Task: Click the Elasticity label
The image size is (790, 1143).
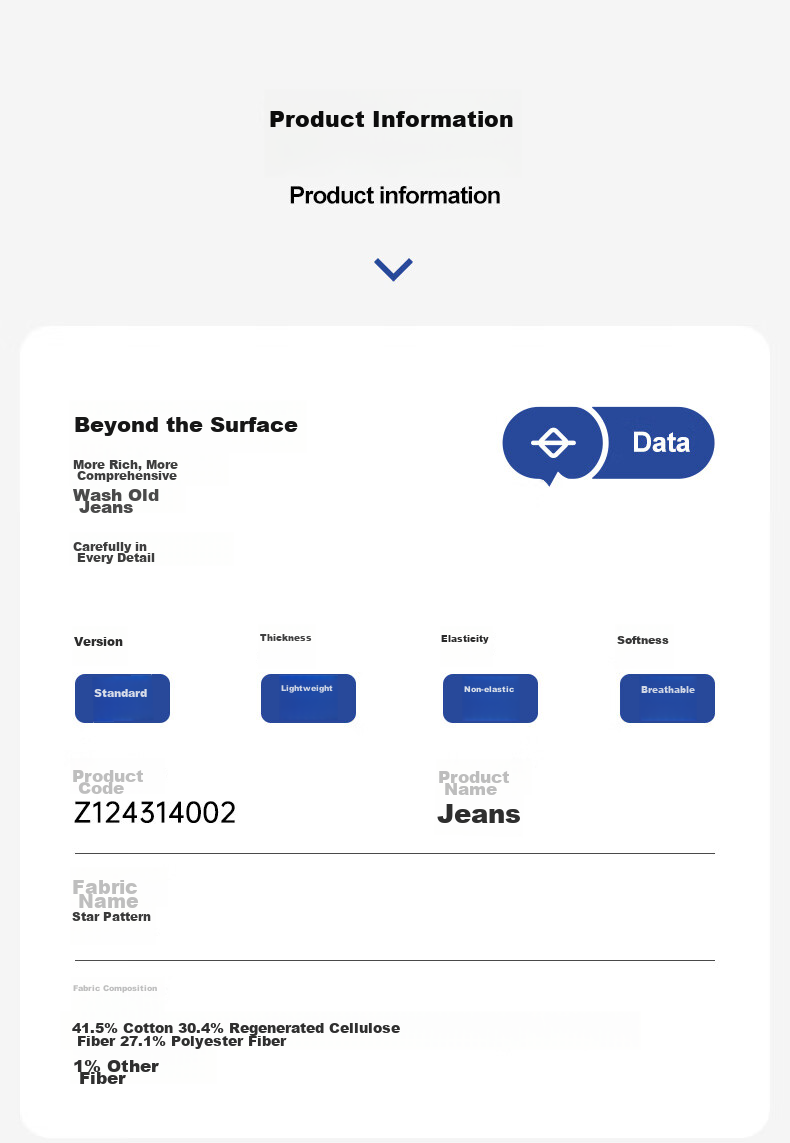Action: [x=465, y=639]
